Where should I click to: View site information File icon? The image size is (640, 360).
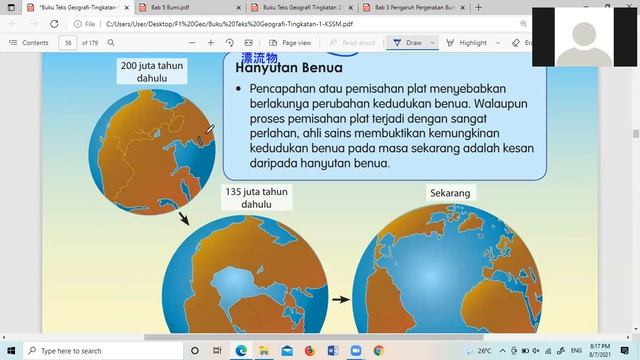click(x=84, y=24)
